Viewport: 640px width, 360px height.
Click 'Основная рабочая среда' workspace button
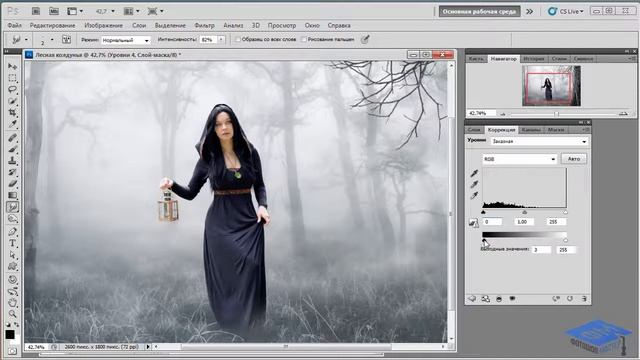click(x=479, y=11)
